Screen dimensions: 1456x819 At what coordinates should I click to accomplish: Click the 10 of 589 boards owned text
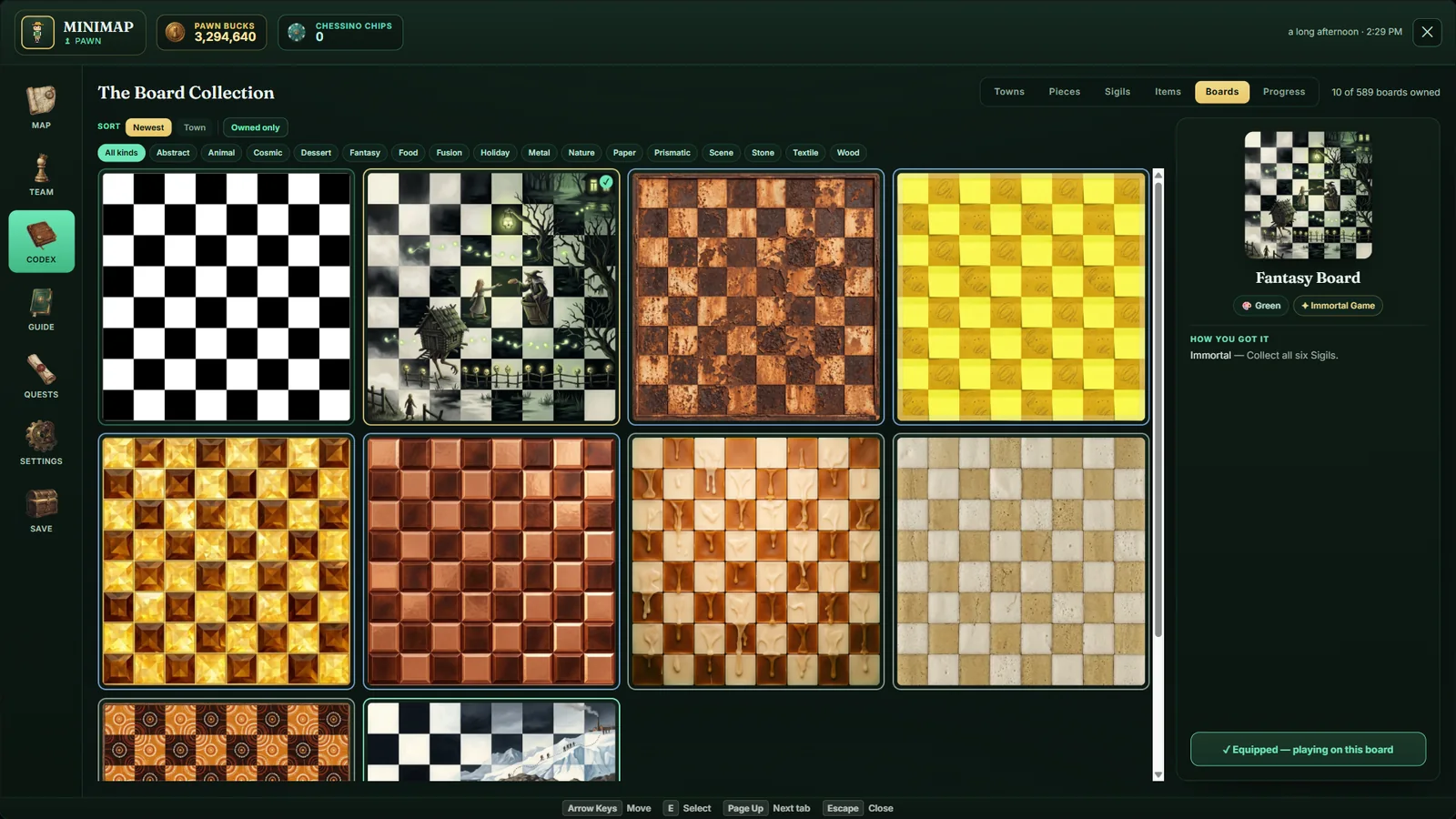pyautogui.click(x=1385, y=92)
